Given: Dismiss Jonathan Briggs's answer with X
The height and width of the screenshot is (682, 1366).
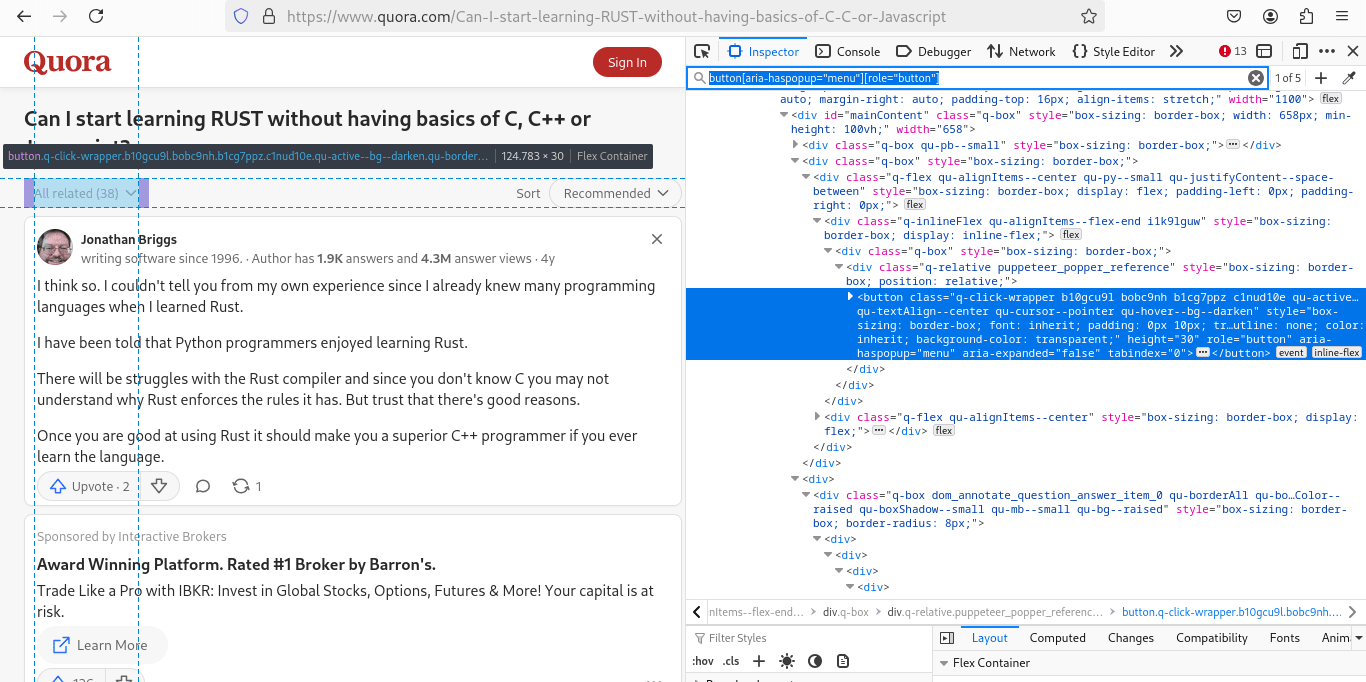Looking at the screenshot, I should (657, 239).
